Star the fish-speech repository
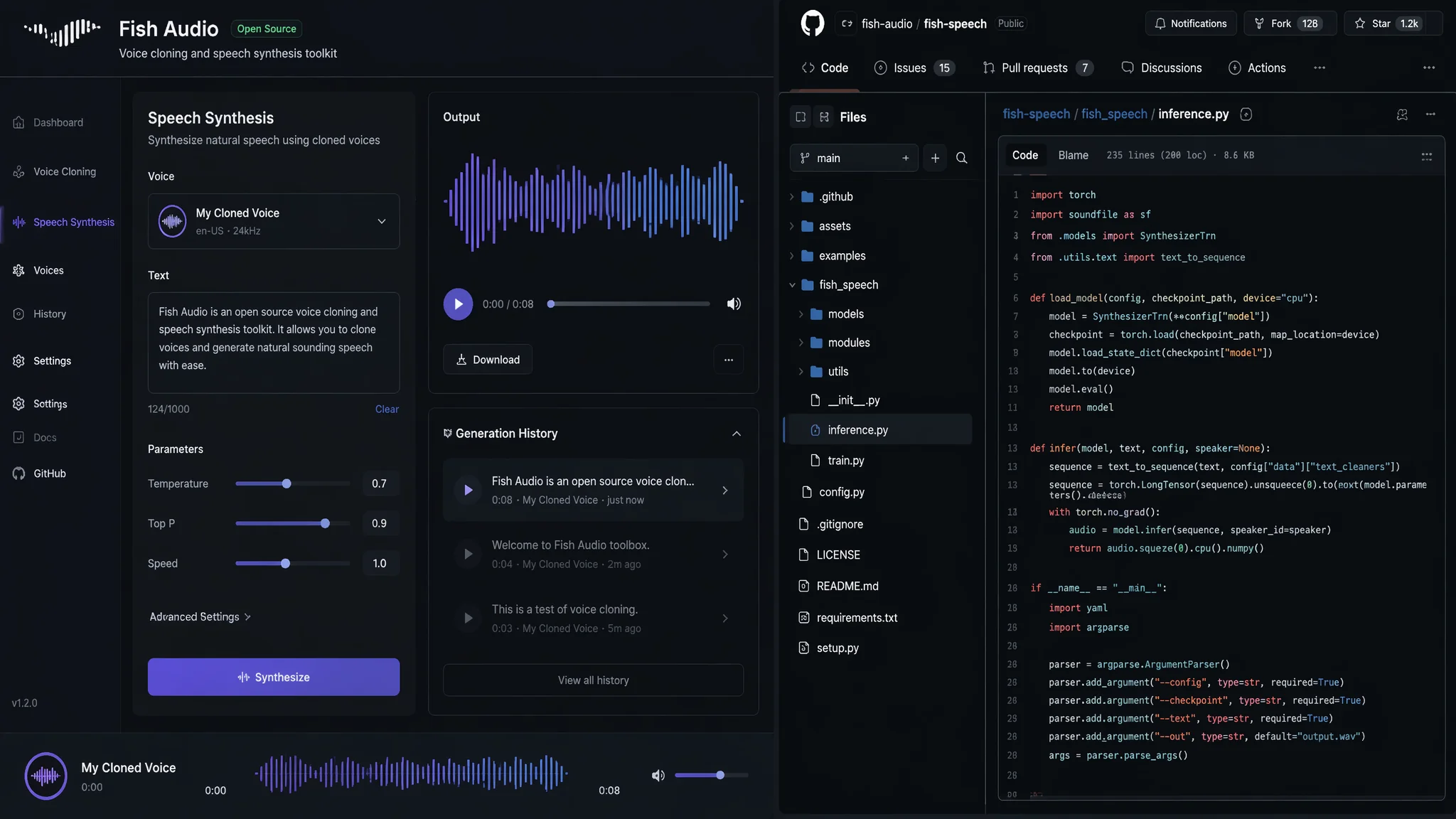 pos(1393,23)
